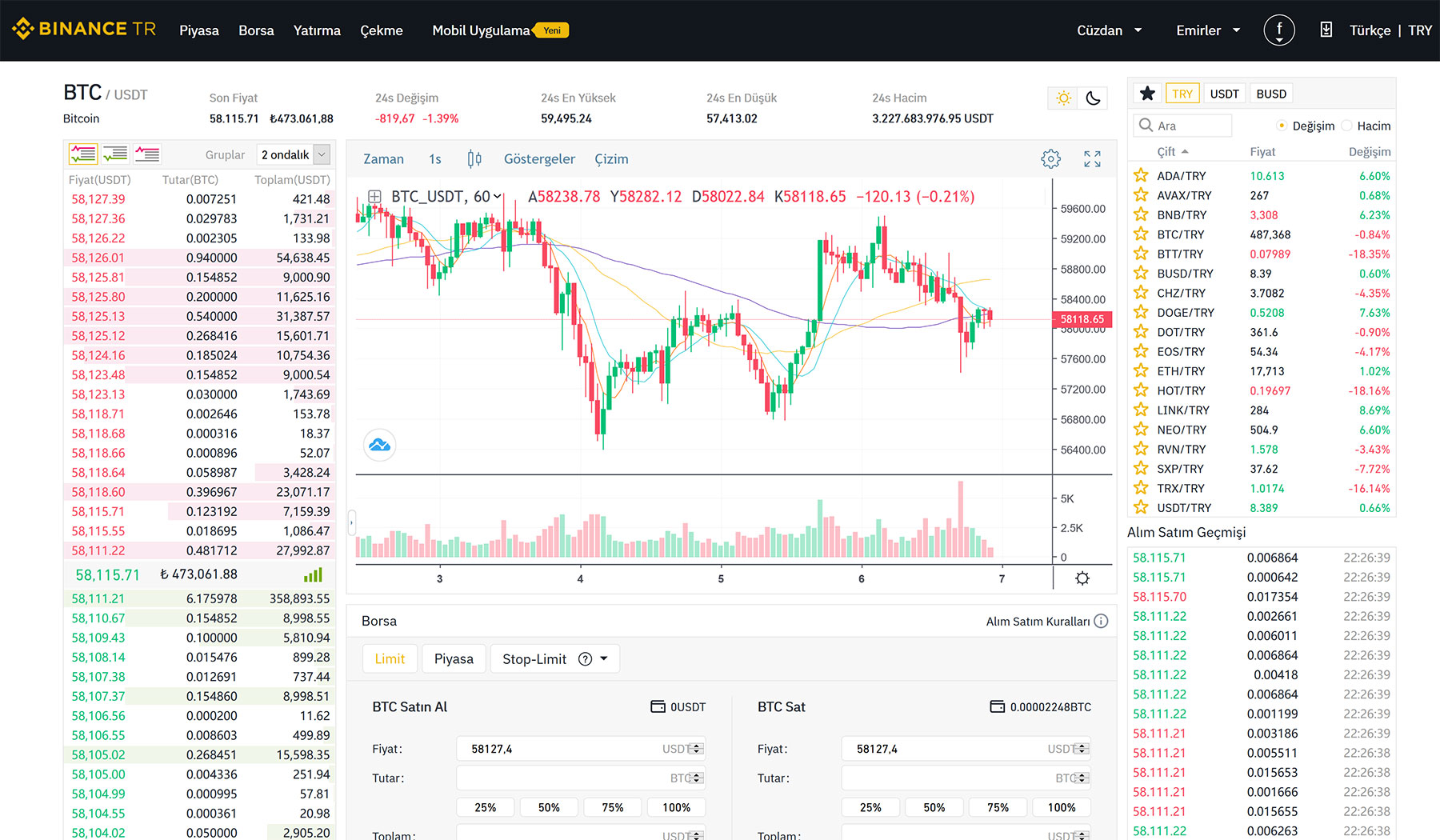Set buy amount to 100%
The image size is (1440, 840).
(x=677, y=807)
